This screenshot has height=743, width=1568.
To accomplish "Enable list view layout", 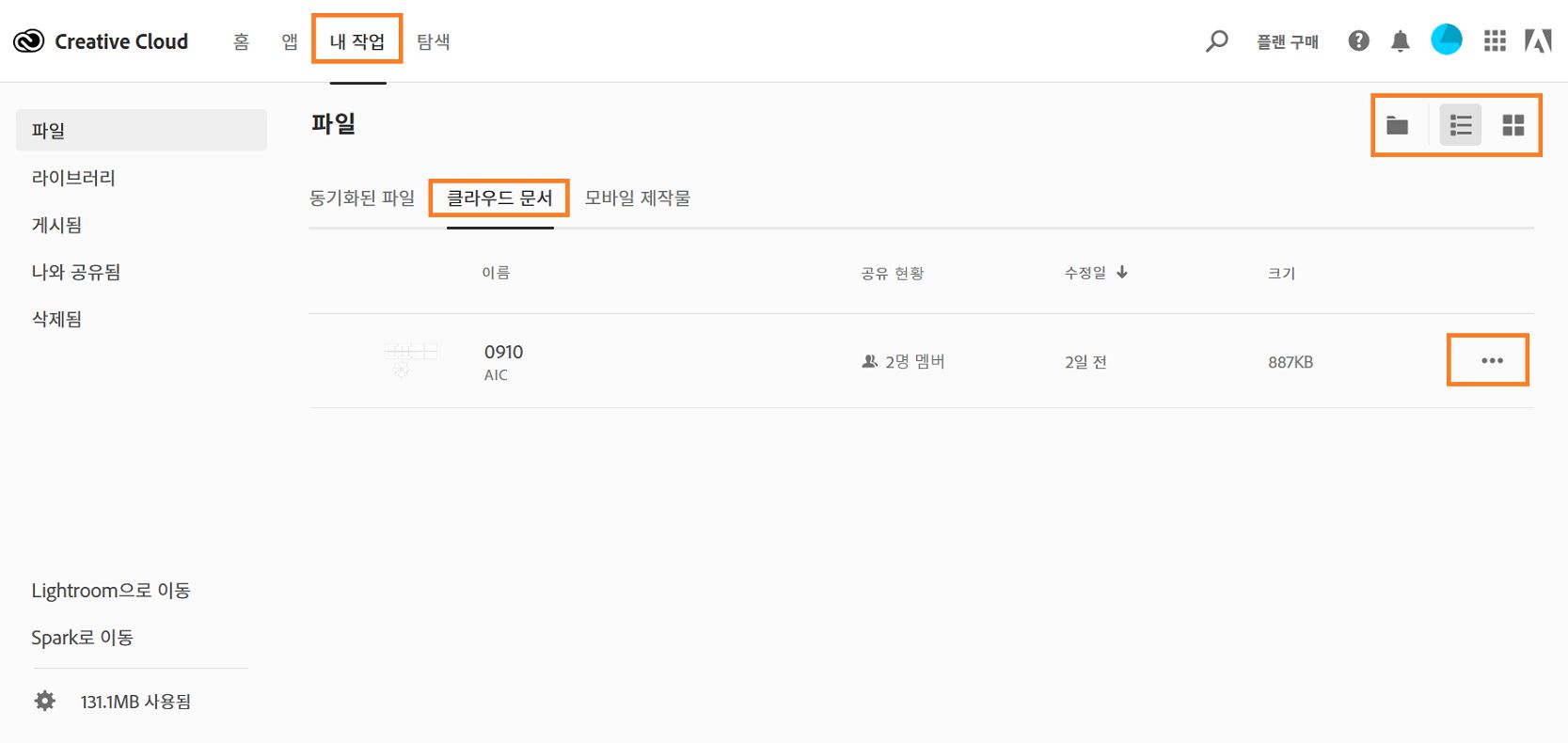I will (1459, 124).
